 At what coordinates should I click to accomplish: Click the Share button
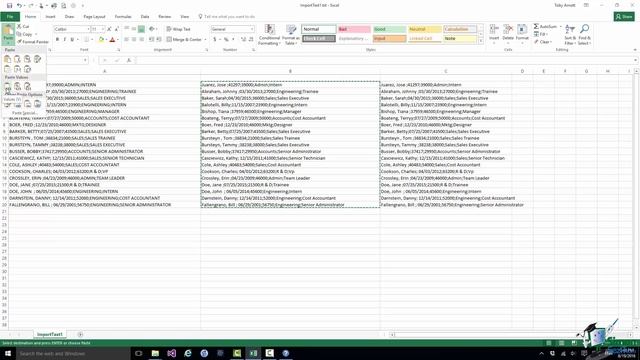pyautogui.click(x=624, y=17)
